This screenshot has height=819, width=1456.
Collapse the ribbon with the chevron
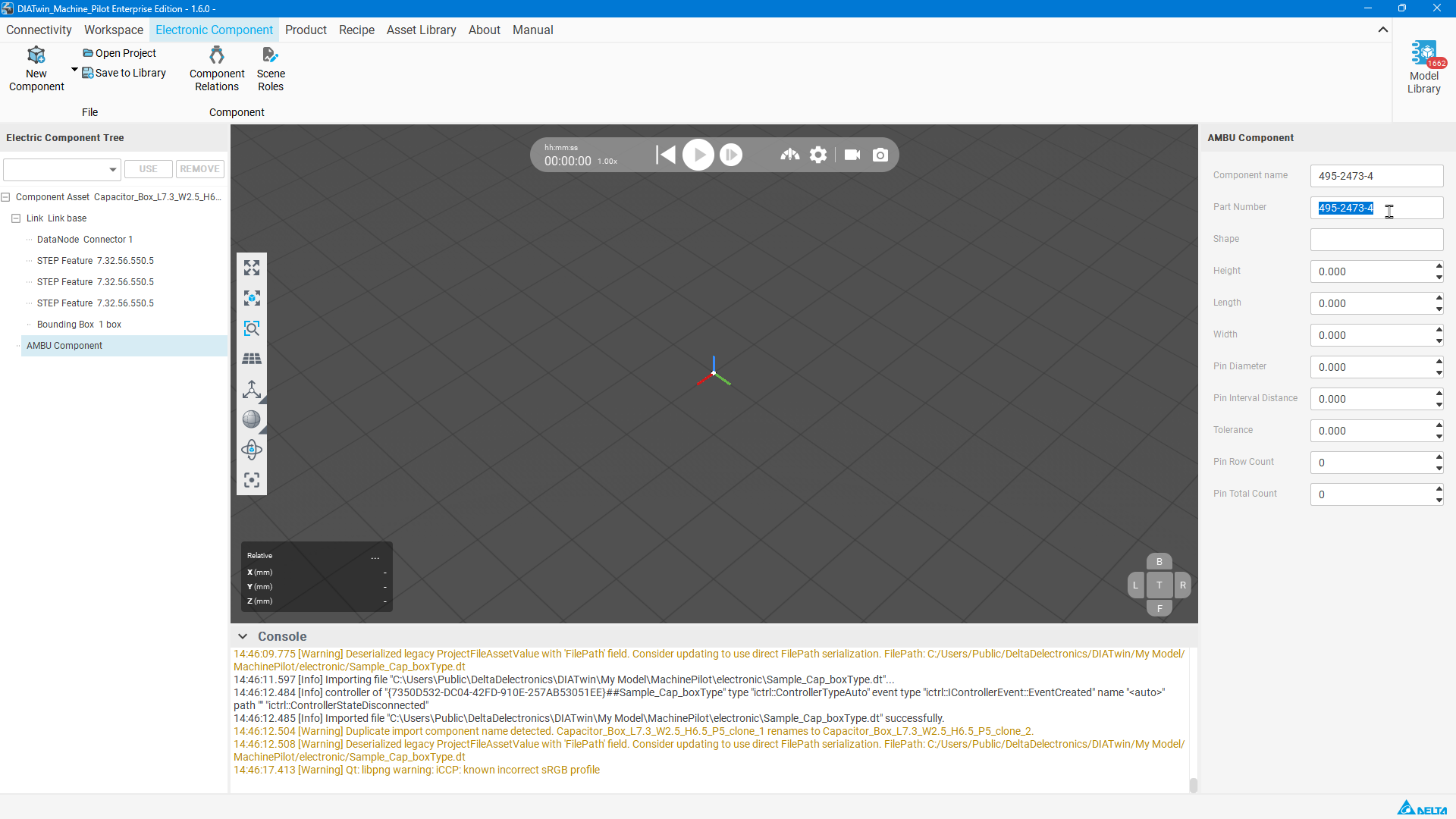1383,30
